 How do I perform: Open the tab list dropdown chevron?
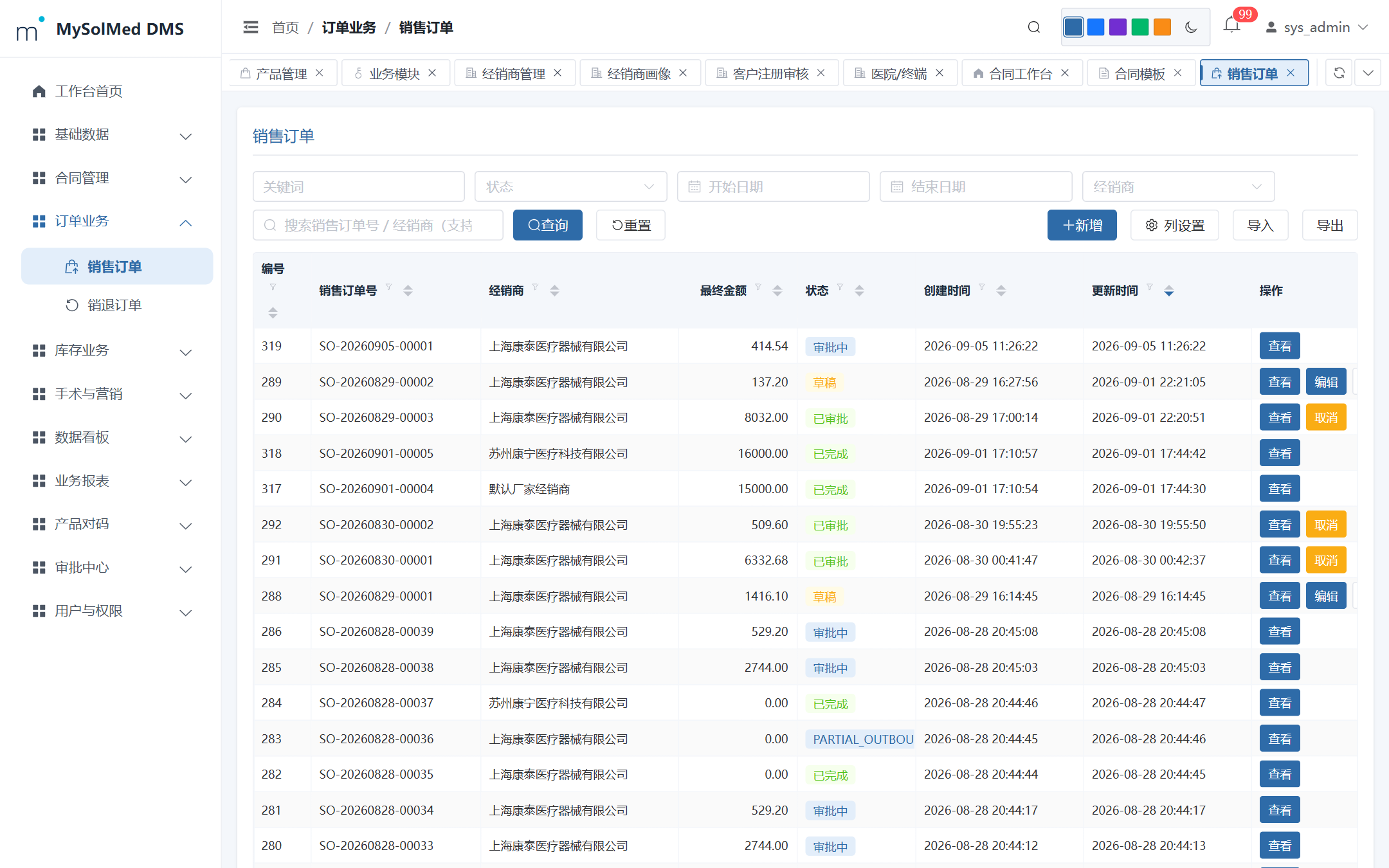pos(1368,73)
